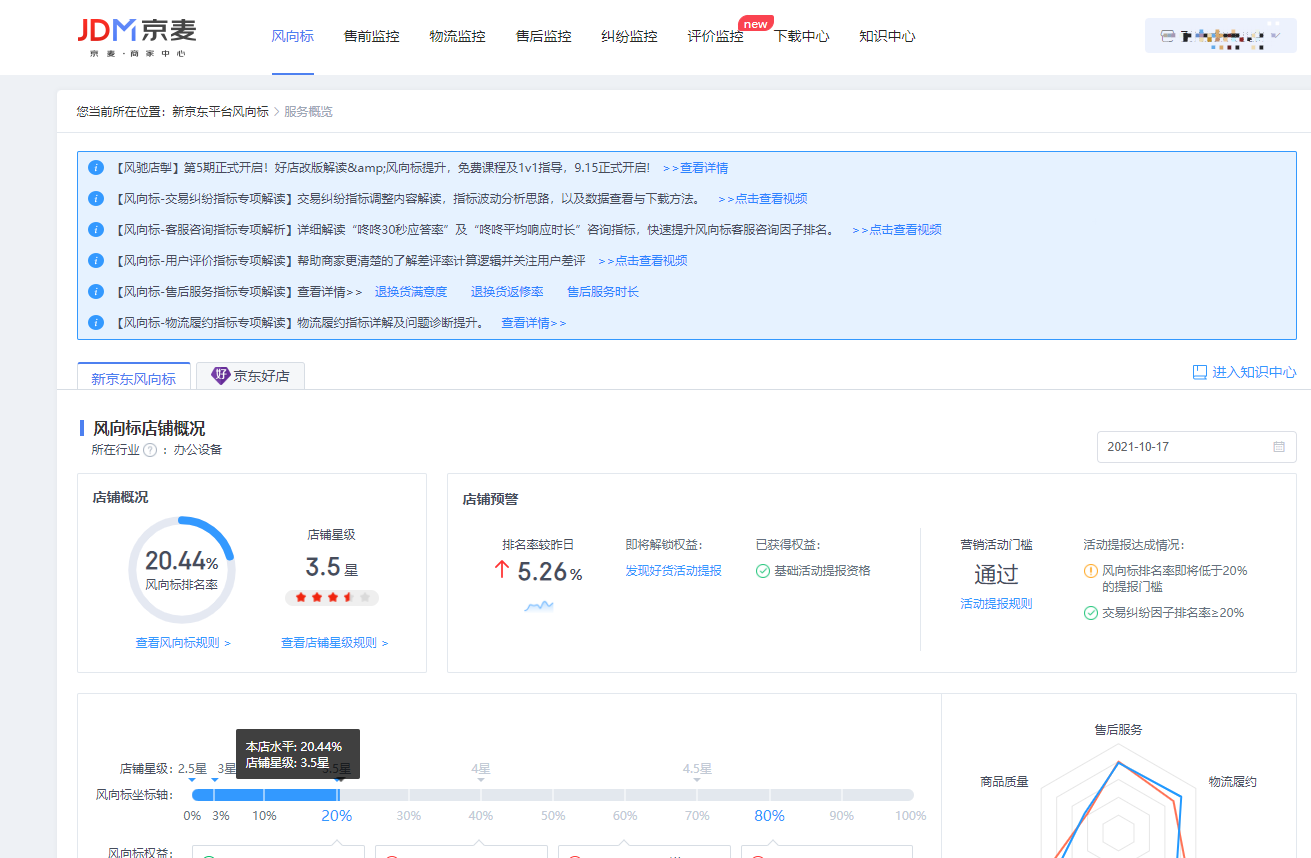Viewport: 1311px width, 858px height.
Task: Click the 新京东平台风向标 breadcrumb
Action: pyautogui.click(x=220, y=112)
